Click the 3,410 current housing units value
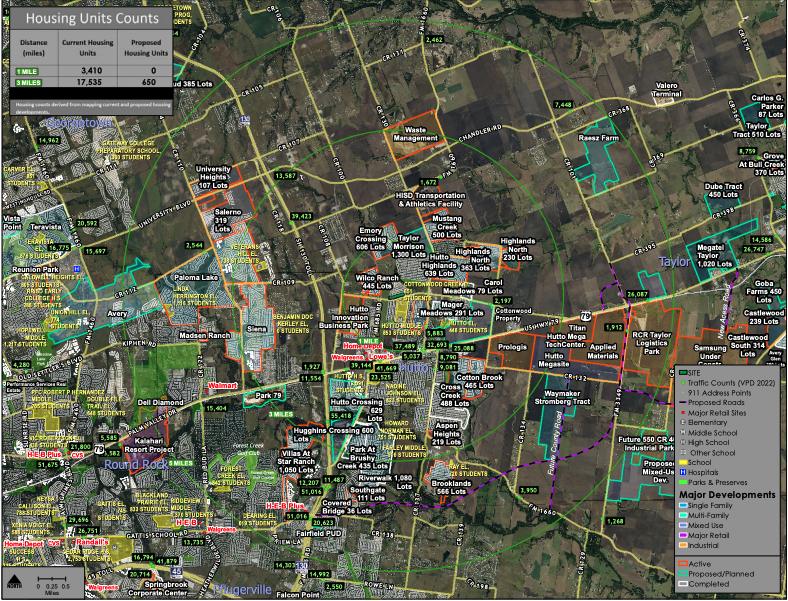Screen dimensions: 788x601 [91, 71]
